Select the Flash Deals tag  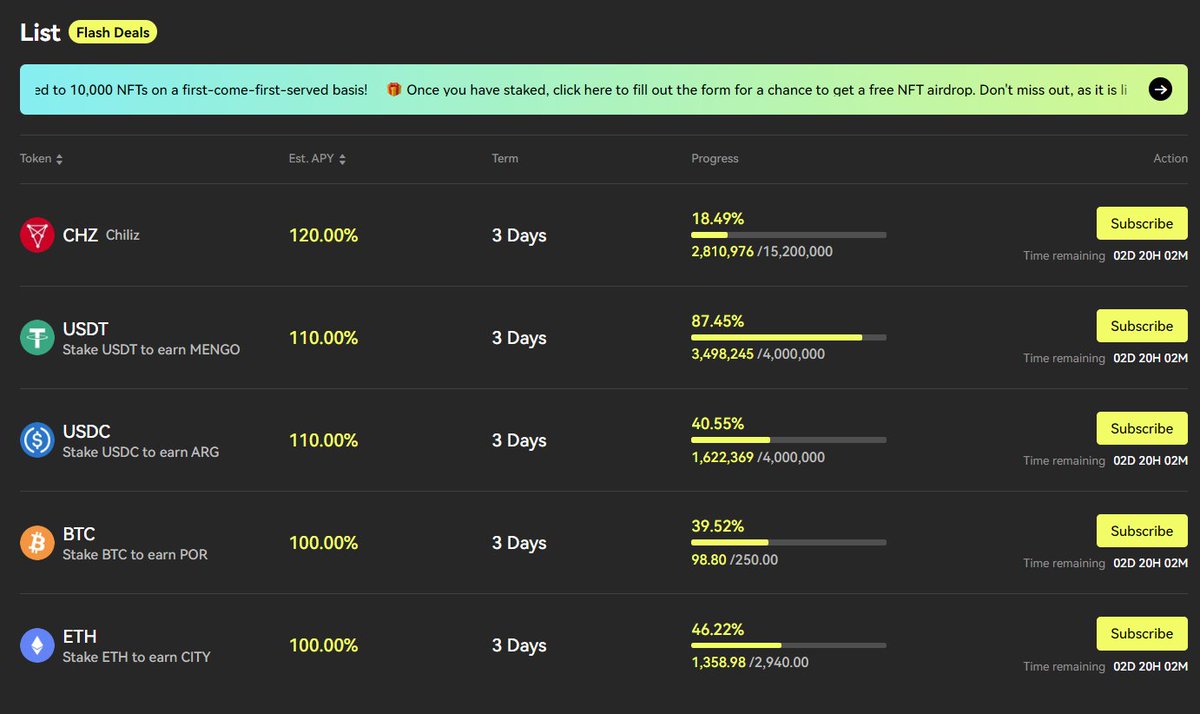point(113,33)
